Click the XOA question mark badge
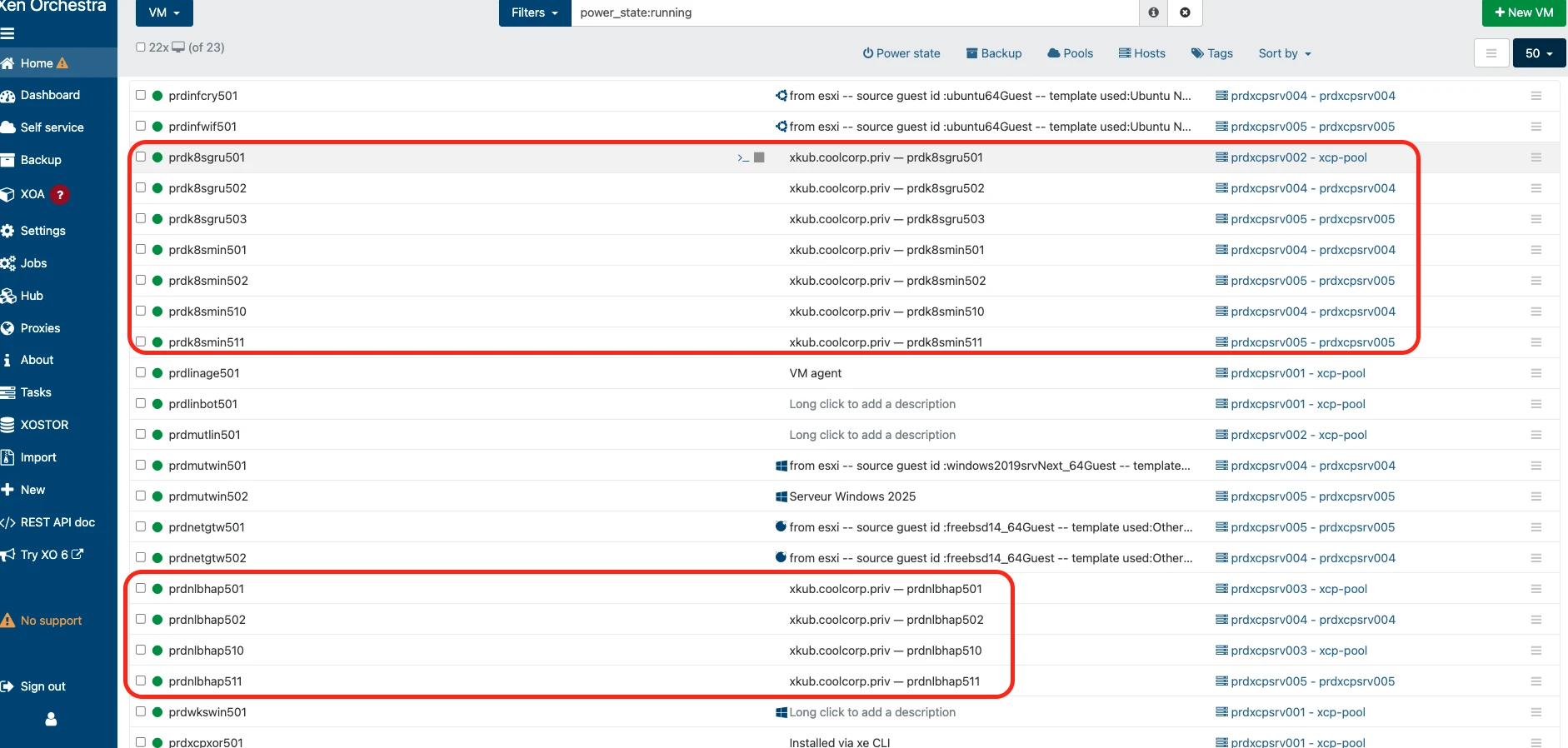1568x748 pixels. [59, 195]
